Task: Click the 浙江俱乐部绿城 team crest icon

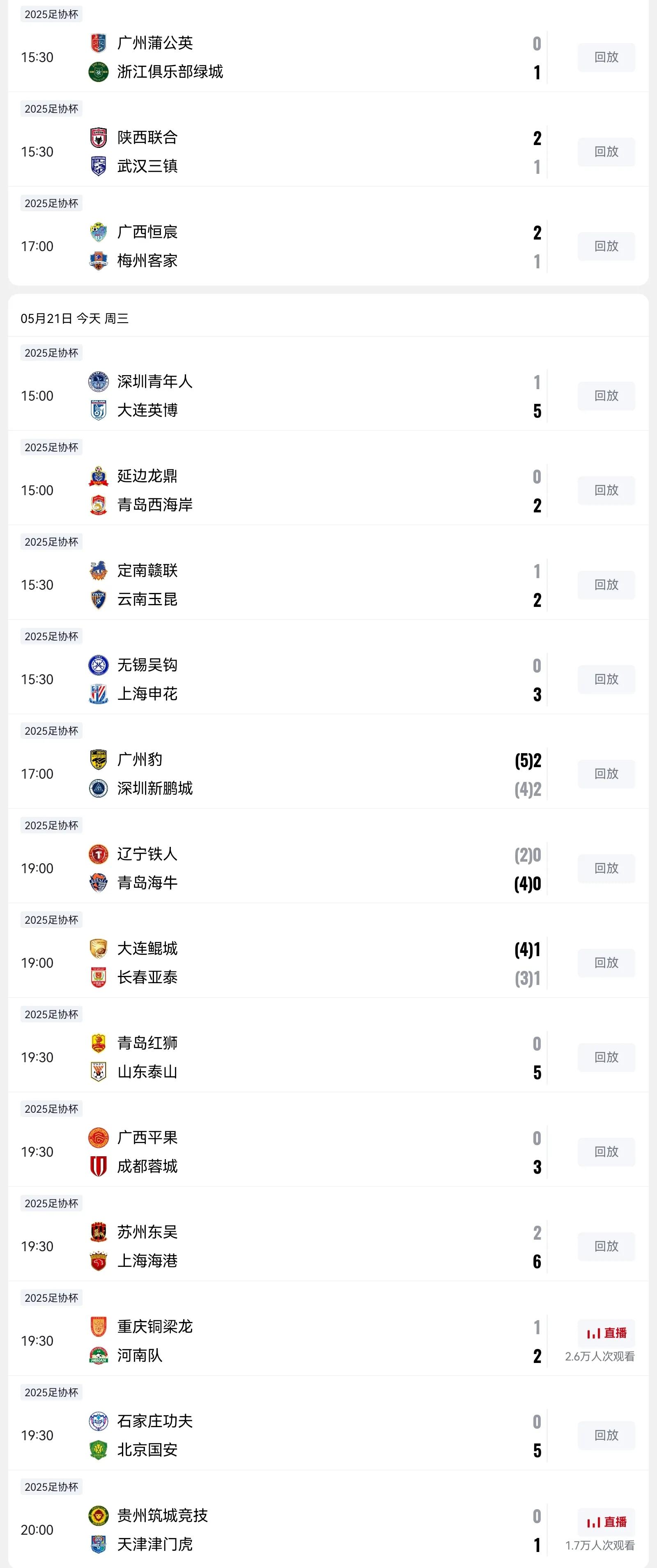Action: click(x=99, y=72)
